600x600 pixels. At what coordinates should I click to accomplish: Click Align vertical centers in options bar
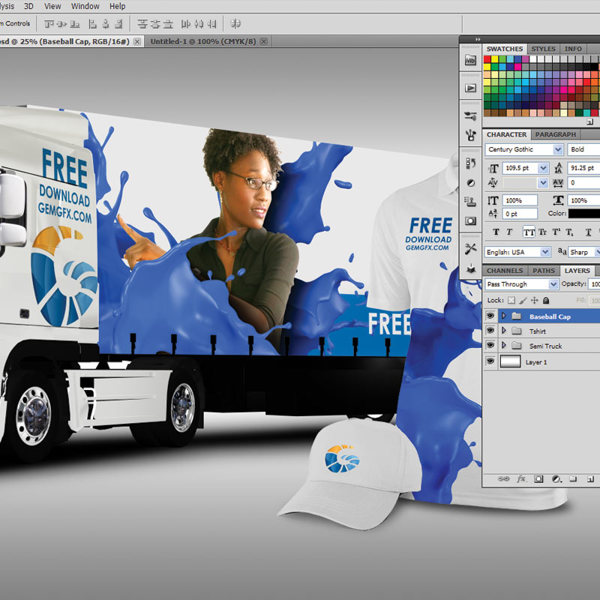tap(62, 24)
